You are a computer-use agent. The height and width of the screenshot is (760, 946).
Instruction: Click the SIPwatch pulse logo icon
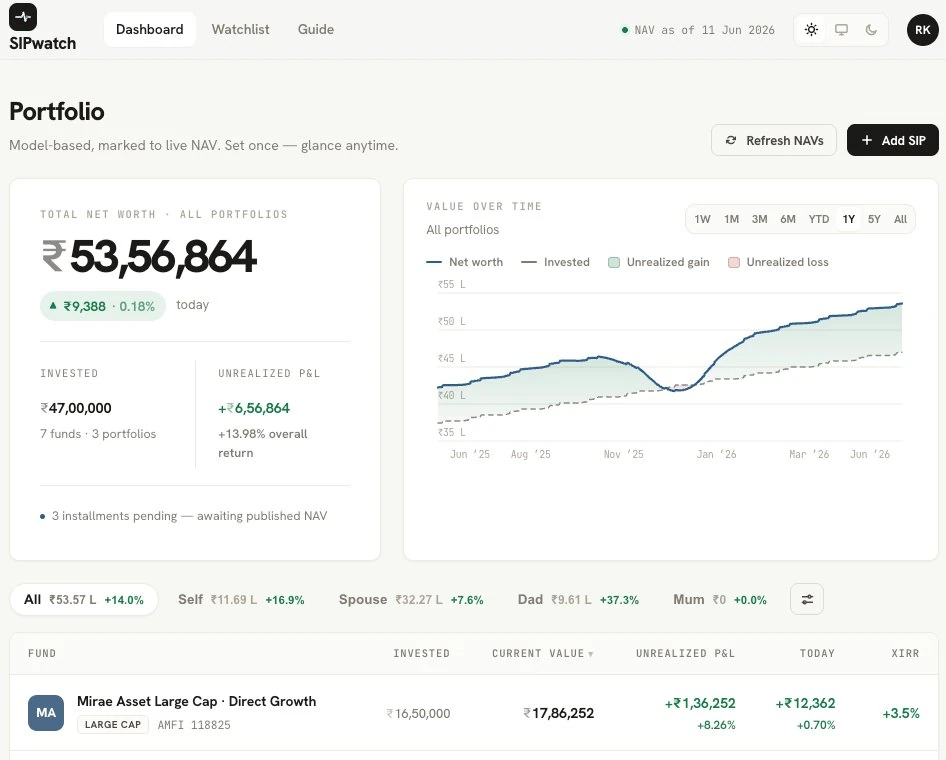tap(23, 17)
